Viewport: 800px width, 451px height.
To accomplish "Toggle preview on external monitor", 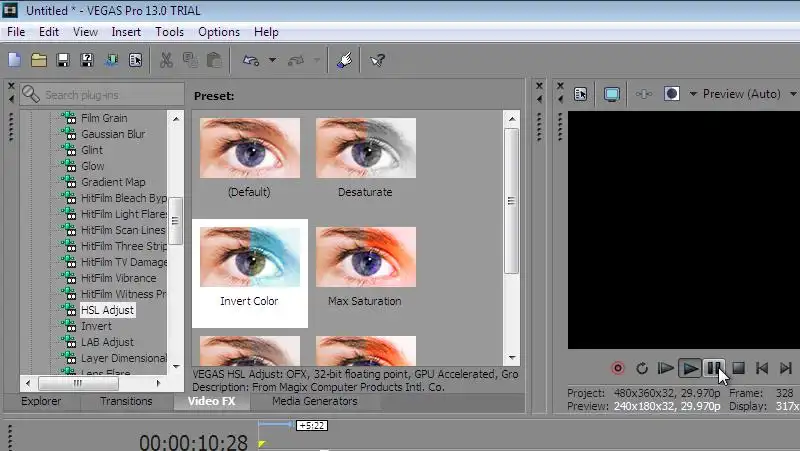I will pos(612,94).
